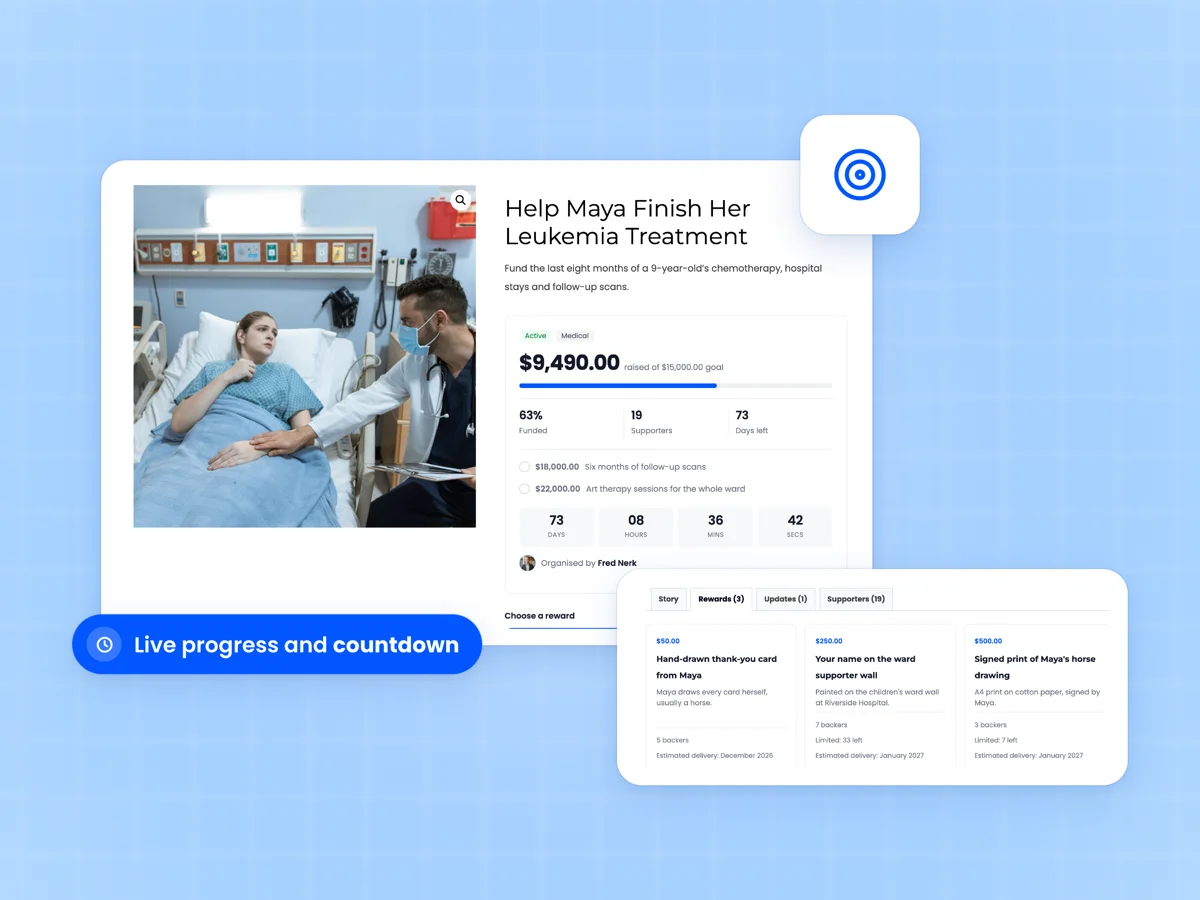
Task: Click 'Six months of follow-up scans' text
Action: 645,467
